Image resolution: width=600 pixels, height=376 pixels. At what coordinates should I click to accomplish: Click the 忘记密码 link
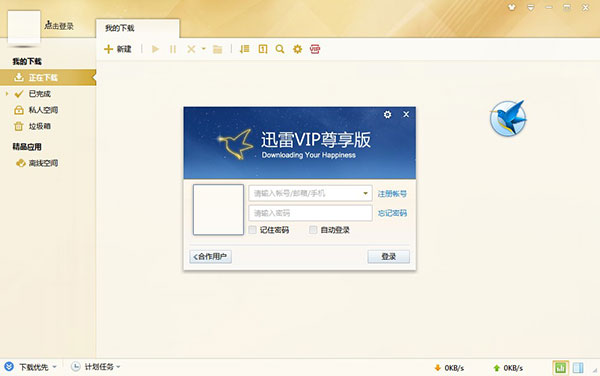pos(392,213)
